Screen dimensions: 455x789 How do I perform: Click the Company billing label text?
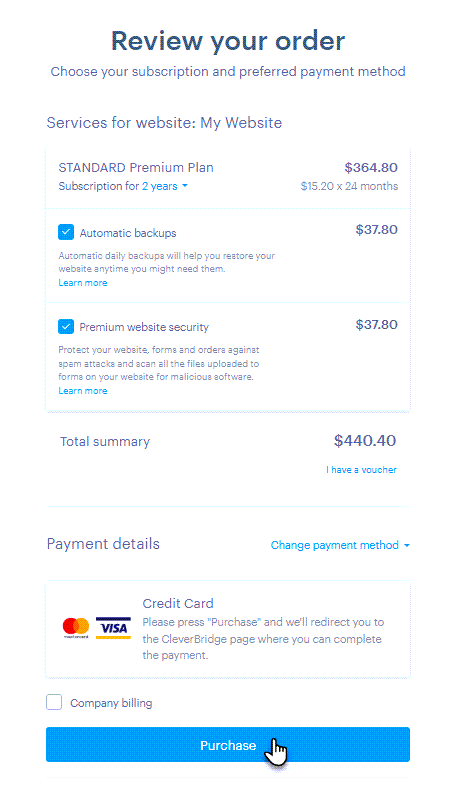[111, 703]
